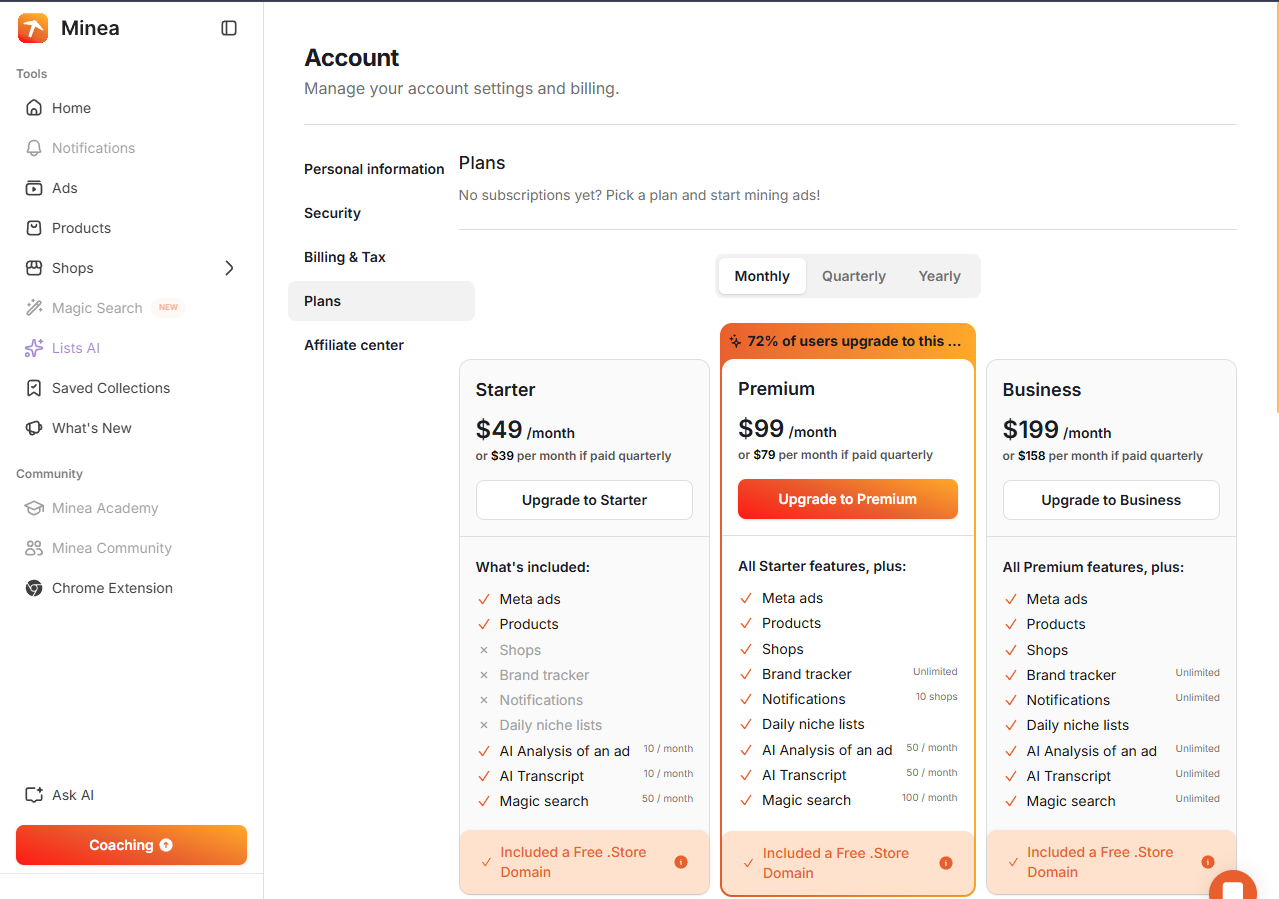Click the Minea brand name
1279x899 pixels.
pos(90,28)
